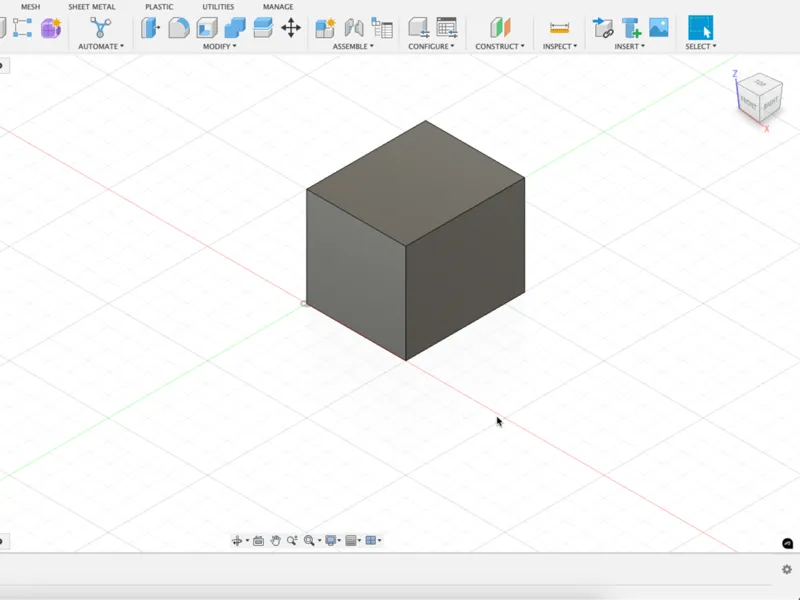Switch to the SHEET METAL tab

pos(92,7)
